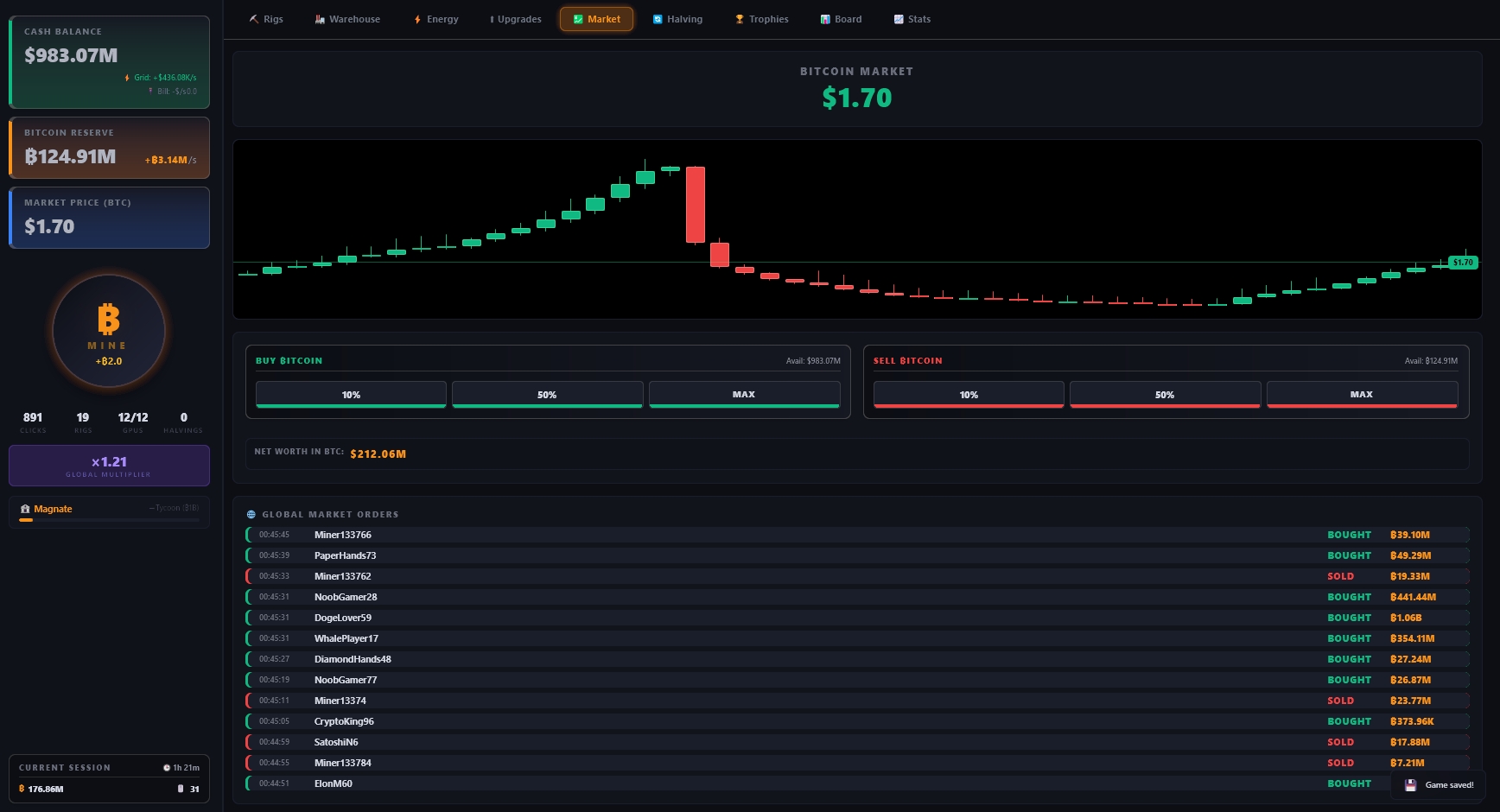The image size is (1500, 812).
Task: Click the globe icon beside Global Market Orders
Action: tap(251, 515)
